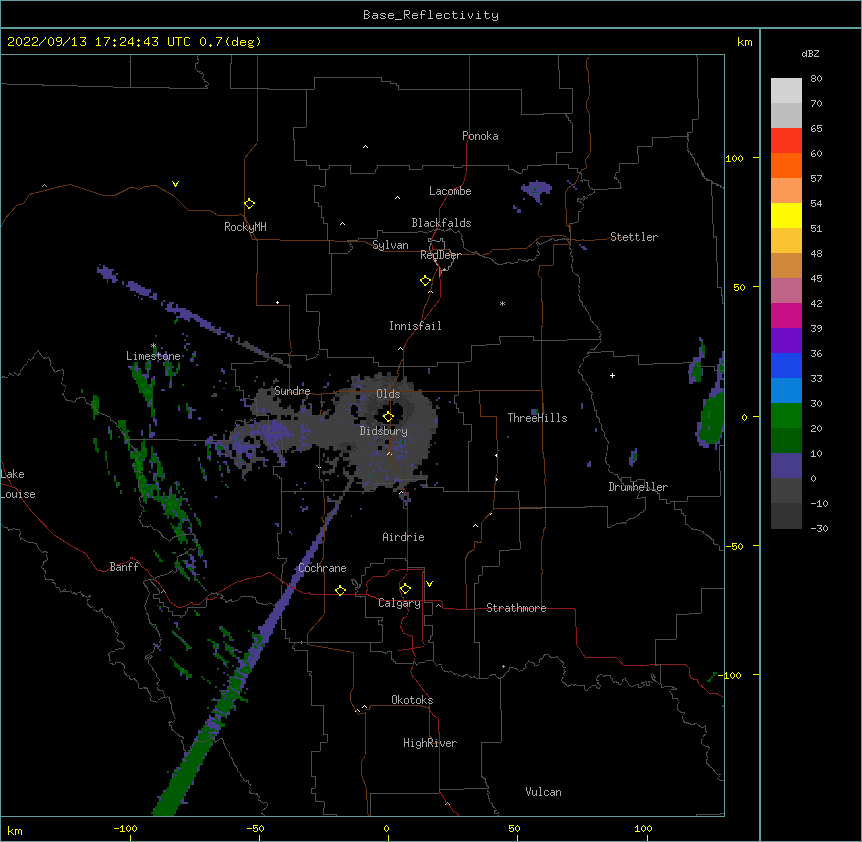Select the slate 0-10 dBZ legend swatch

click(x=786, y=466)
